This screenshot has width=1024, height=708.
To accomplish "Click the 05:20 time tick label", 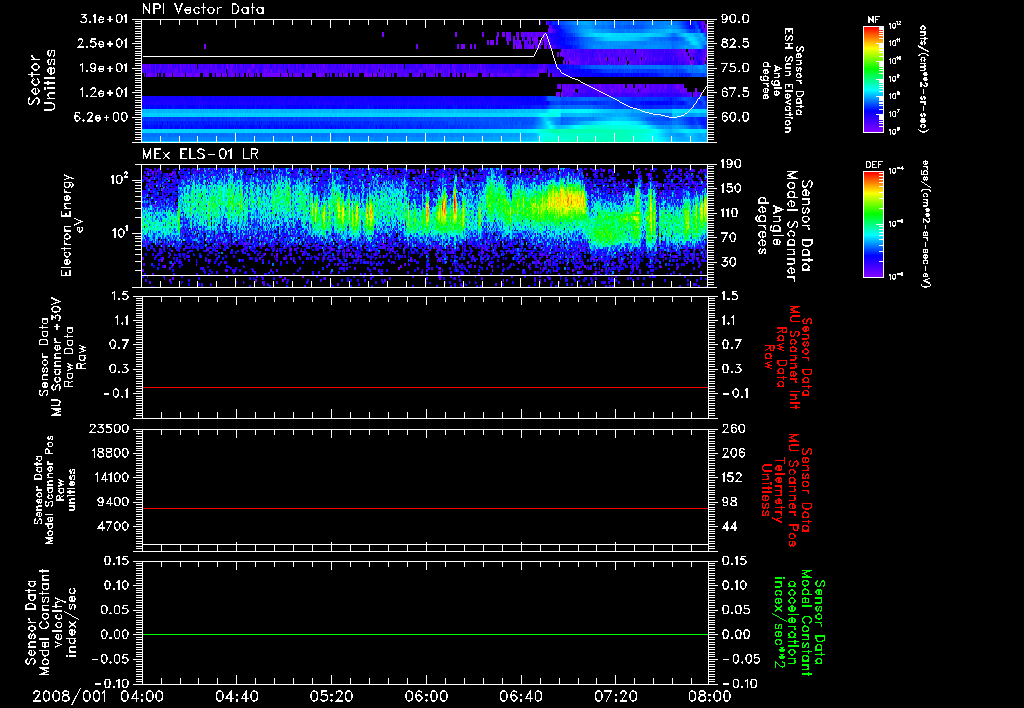I will [x=332, y=696].
